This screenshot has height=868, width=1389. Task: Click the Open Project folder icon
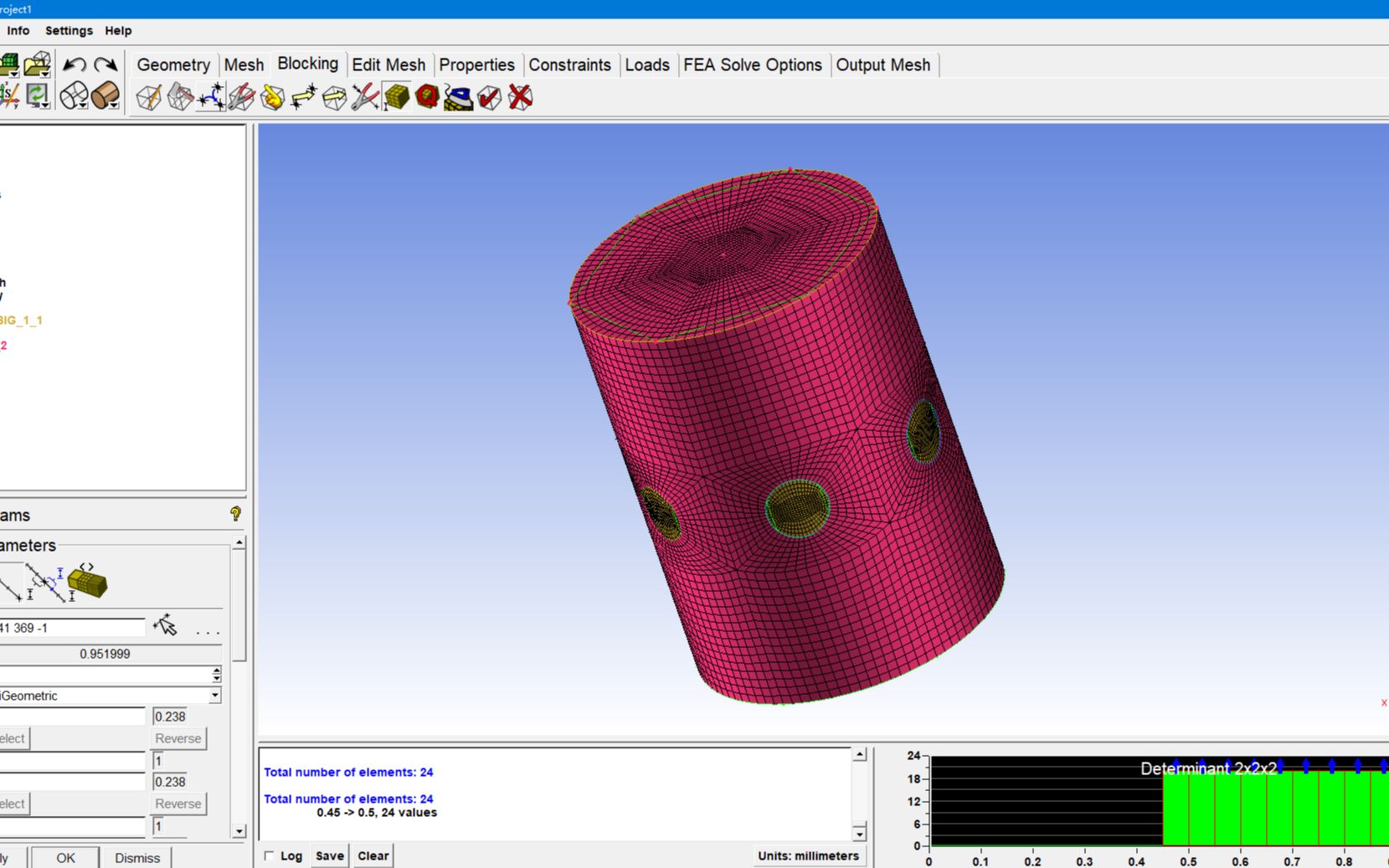pyautogui.click(x=38, y=64)
